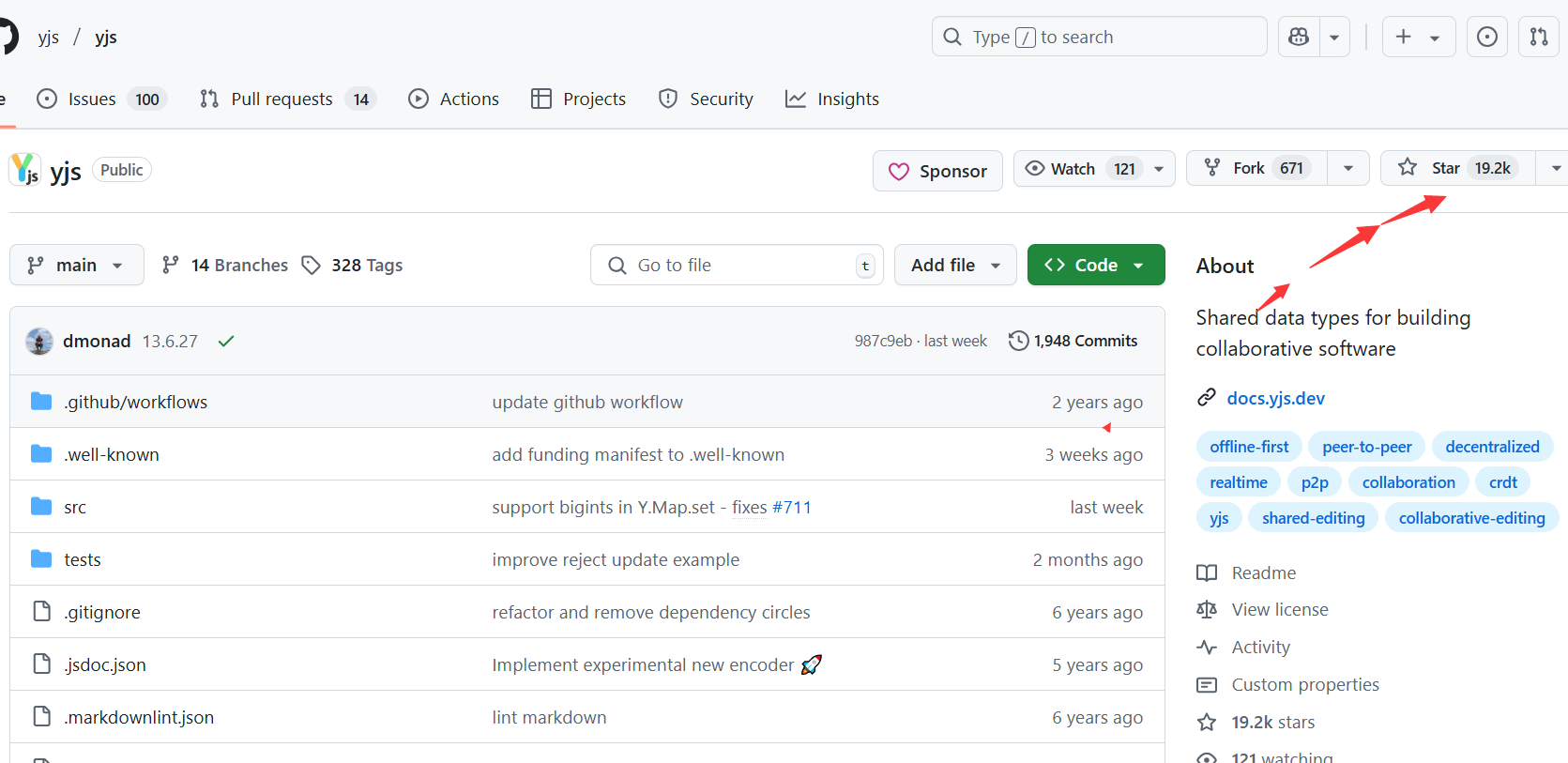Select the p2p topic tag
This screenshot has width=1568, height=763.
coord(1315,482)
